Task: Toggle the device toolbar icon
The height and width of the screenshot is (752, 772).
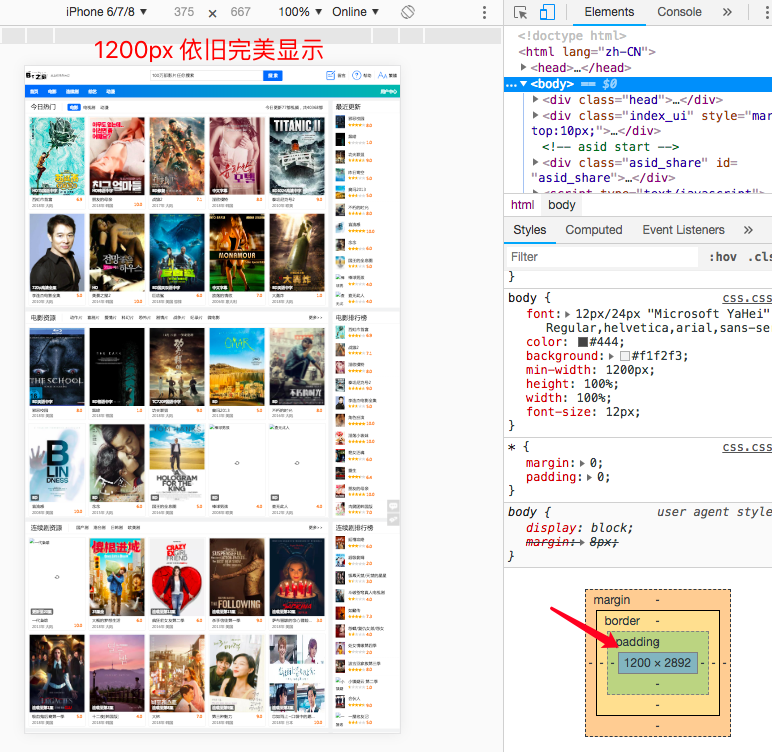Action: 547,12
